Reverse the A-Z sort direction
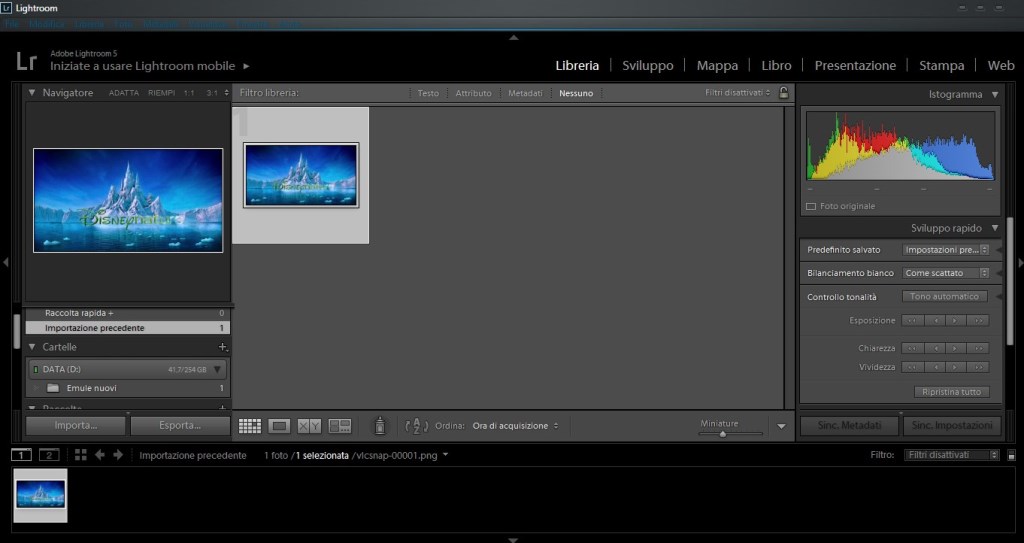This screenshot has height=543, width=1024. coord(417,426)
